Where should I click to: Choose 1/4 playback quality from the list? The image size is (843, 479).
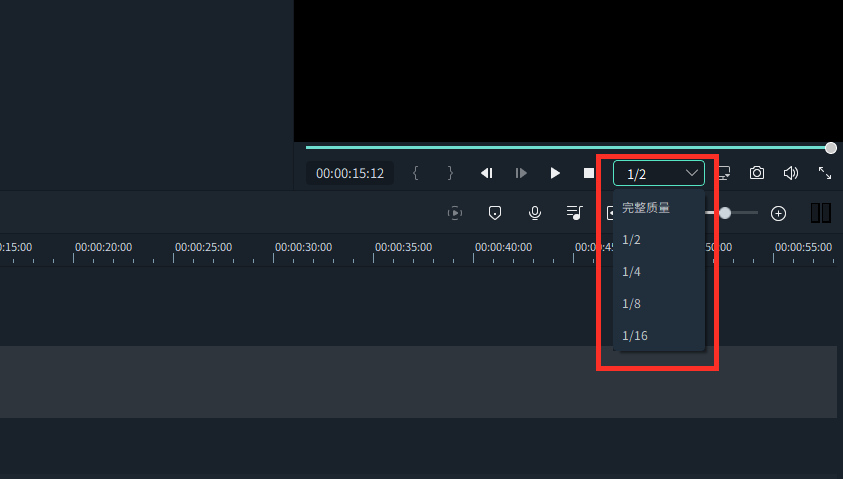click(632, 272)
